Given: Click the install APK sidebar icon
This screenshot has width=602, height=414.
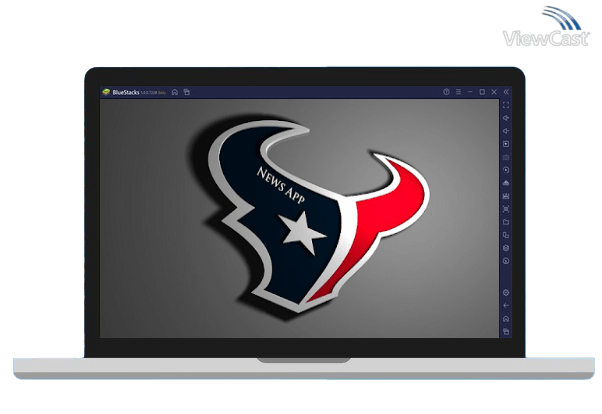Looking at the screenshot, I should tap(506, 183).
